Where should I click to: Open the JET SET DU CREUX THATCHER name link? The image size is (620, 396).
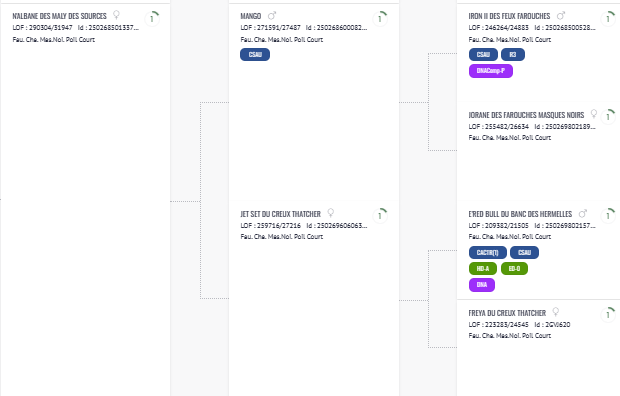click(x=280, y=214)
